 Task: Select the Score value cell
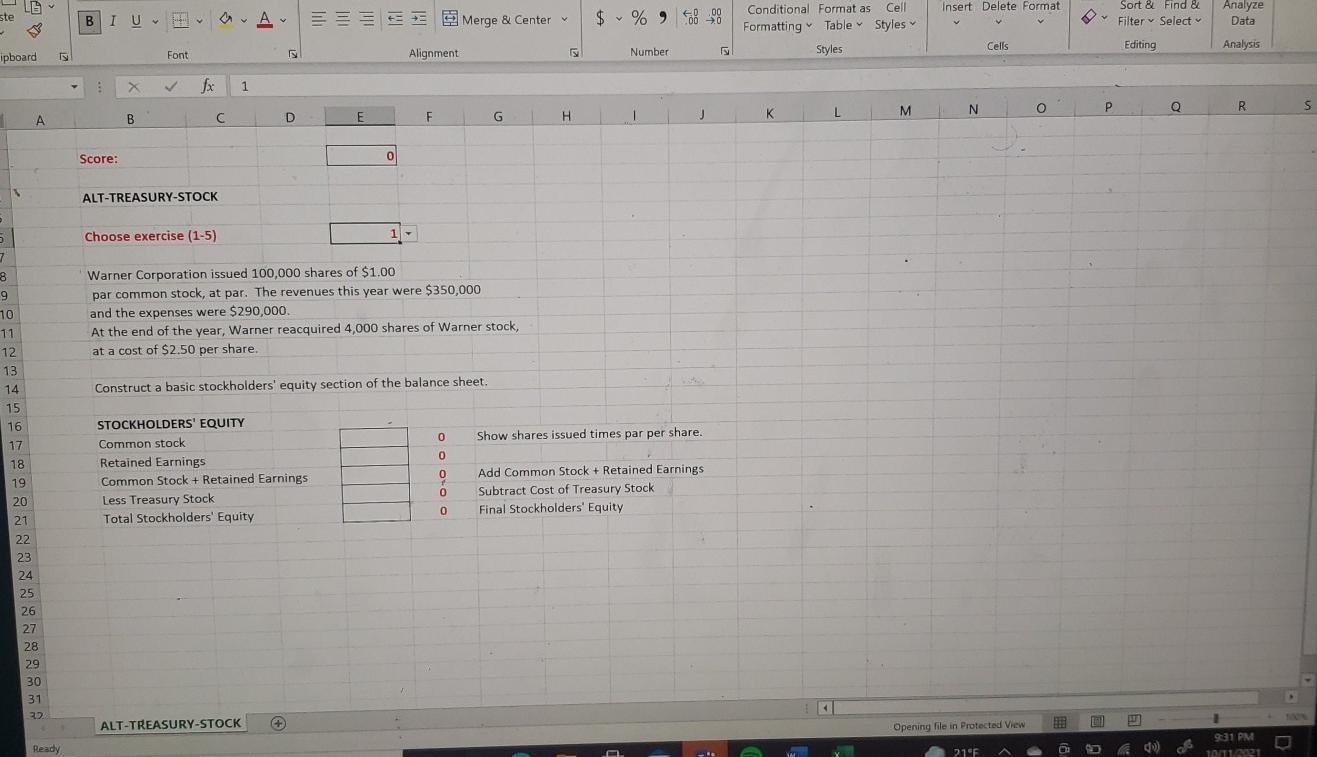click(361, 155)
